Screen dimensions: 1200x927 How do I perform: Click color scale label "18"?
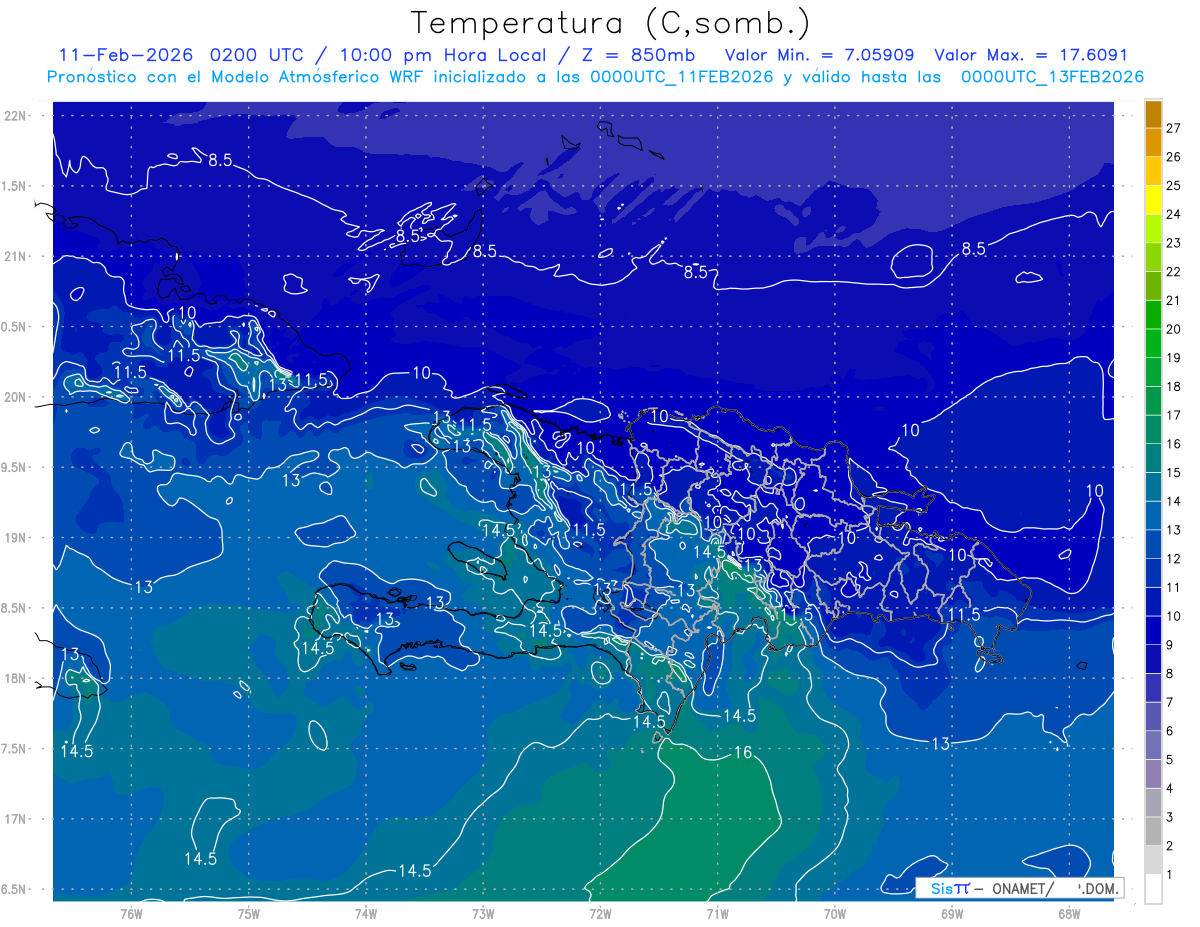pos(1174,386)
